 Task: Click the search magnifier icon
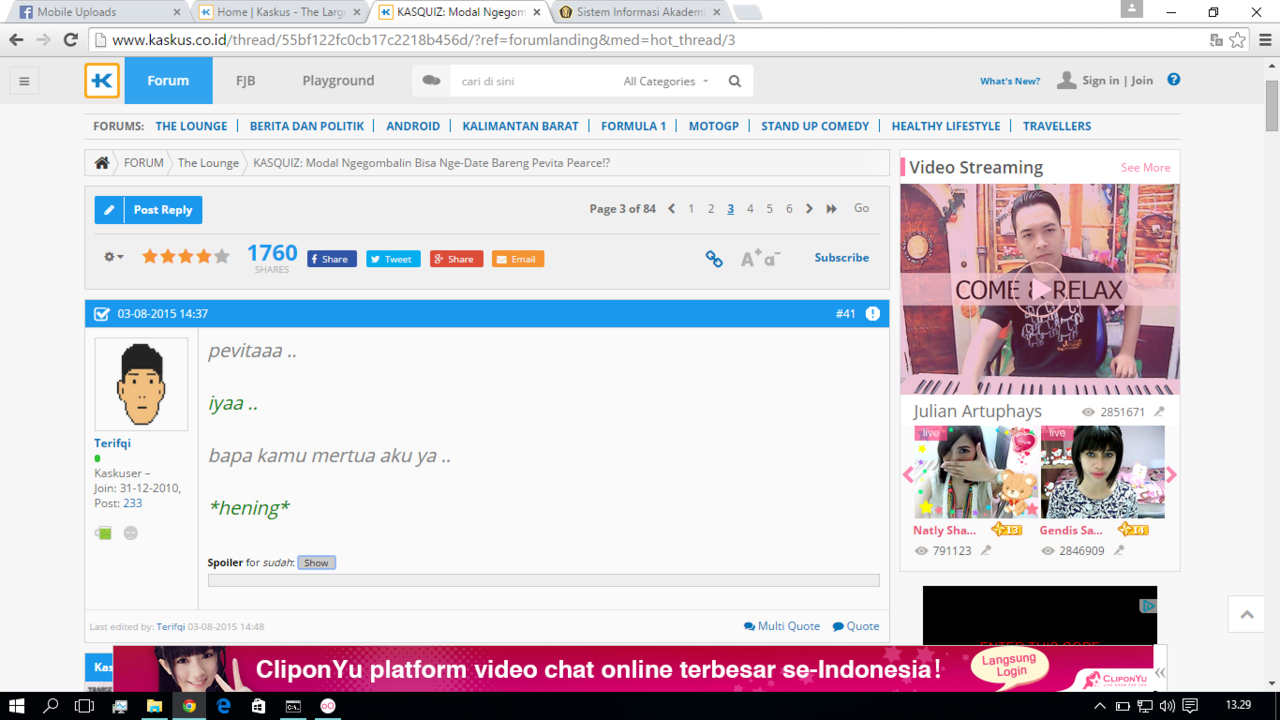coord(735,81)
